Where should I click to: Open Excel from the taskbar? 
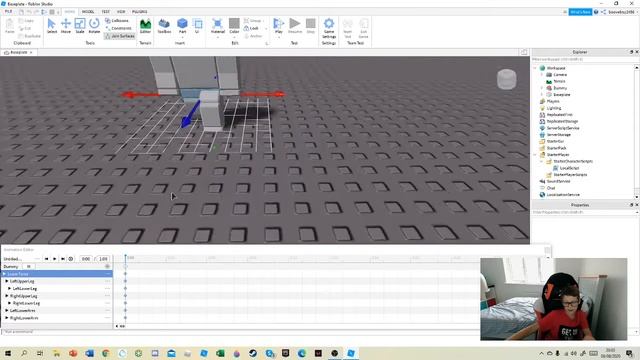click(220, 353)
